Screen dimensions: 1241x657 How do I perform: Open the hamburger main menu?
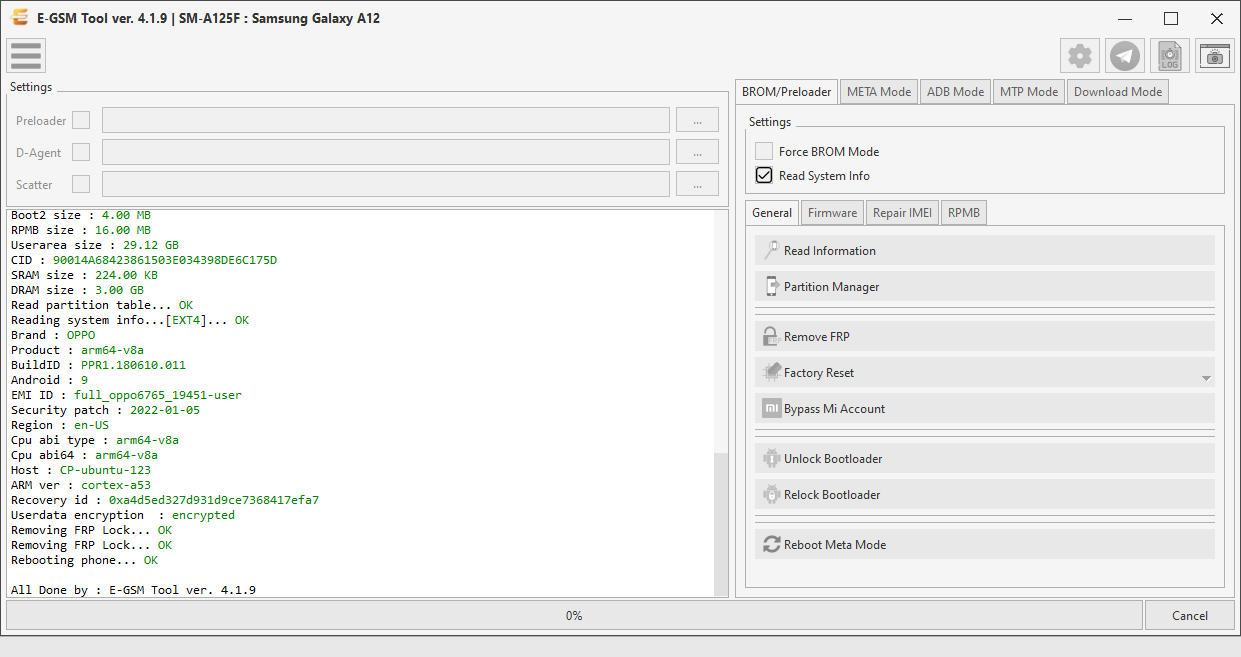25,56
